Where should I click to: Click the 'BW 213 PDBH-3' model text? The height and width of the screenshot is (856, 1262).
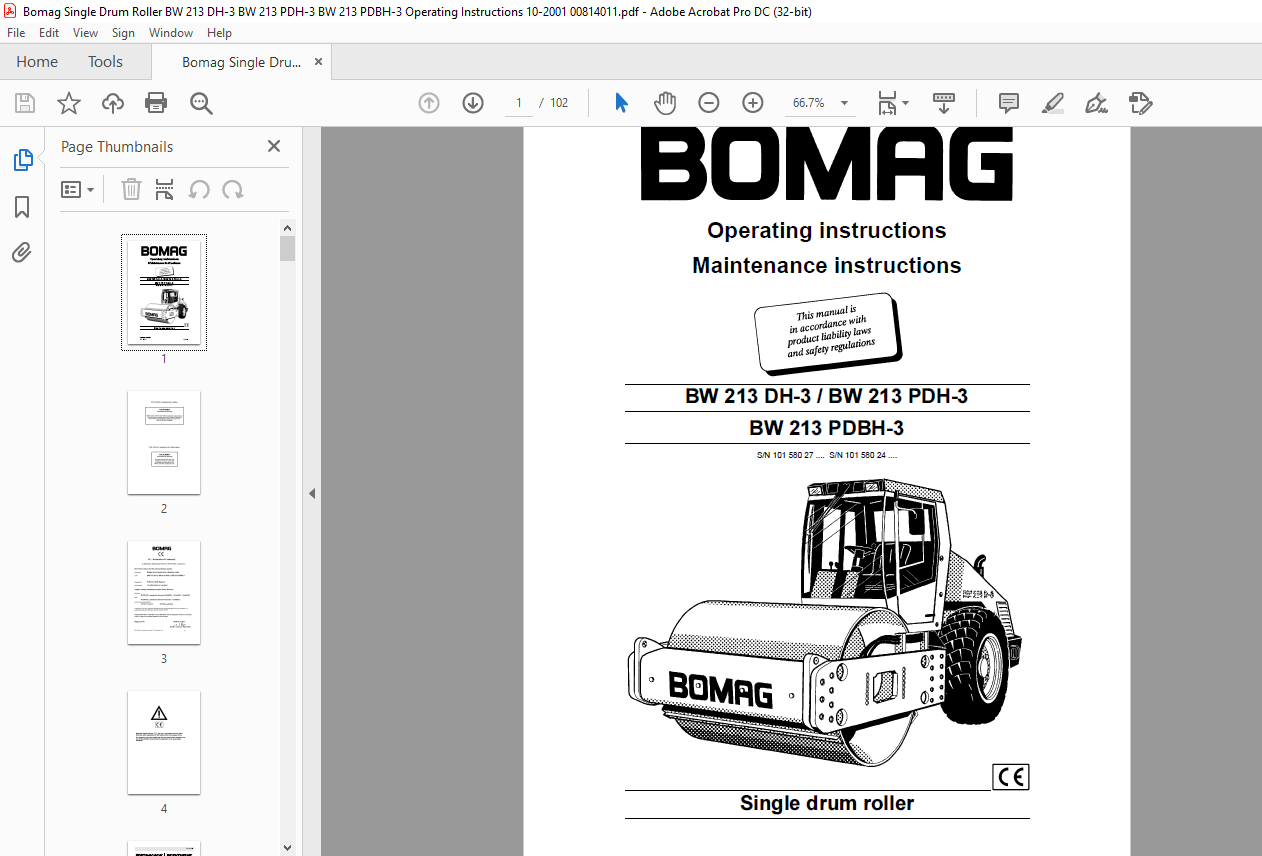pos(827,428)
